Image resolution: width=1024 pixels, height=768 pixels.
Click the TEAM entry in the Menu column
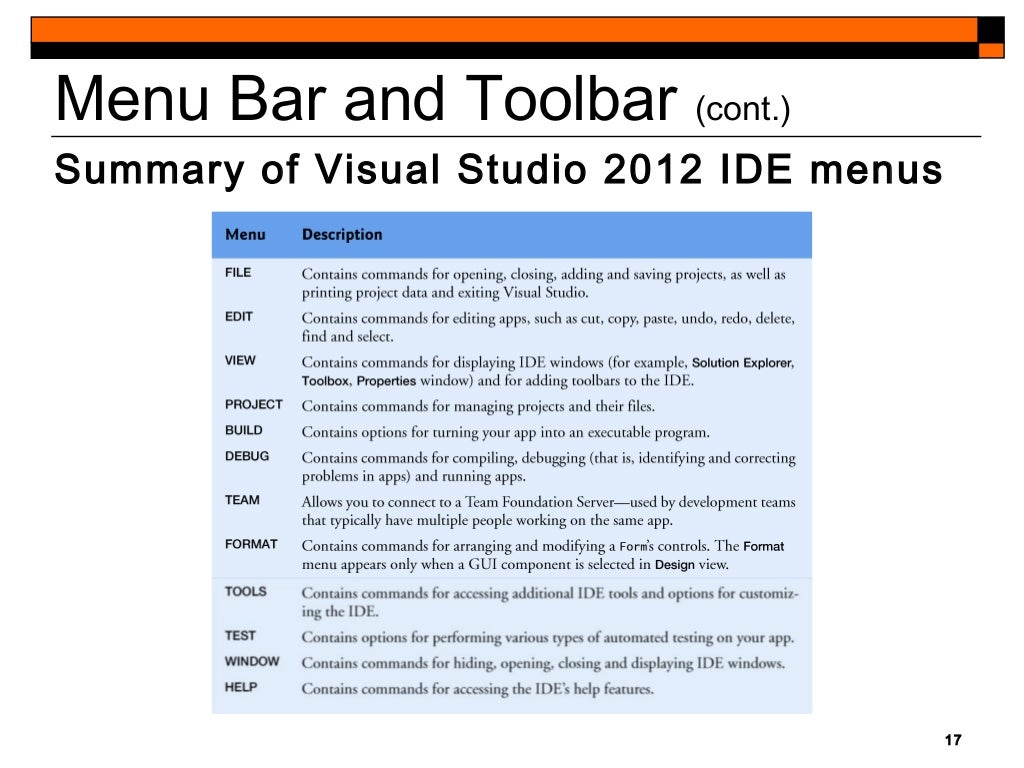242,500
